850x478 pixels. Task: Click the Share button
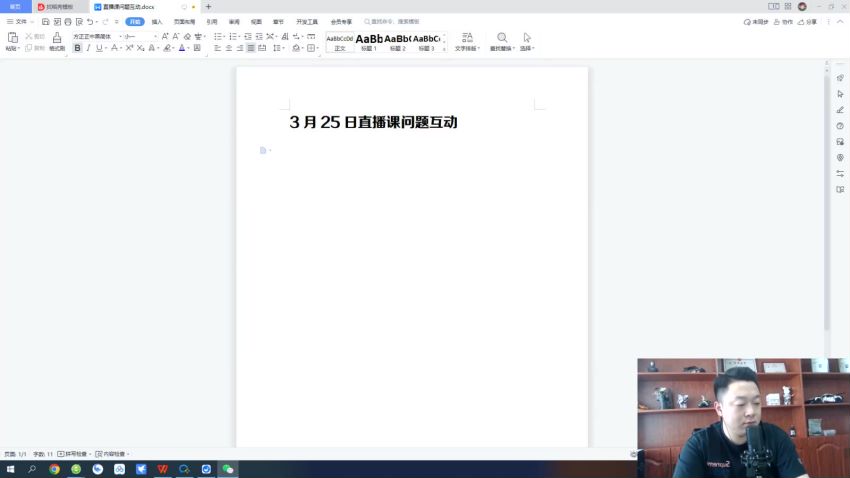[807, 22]
